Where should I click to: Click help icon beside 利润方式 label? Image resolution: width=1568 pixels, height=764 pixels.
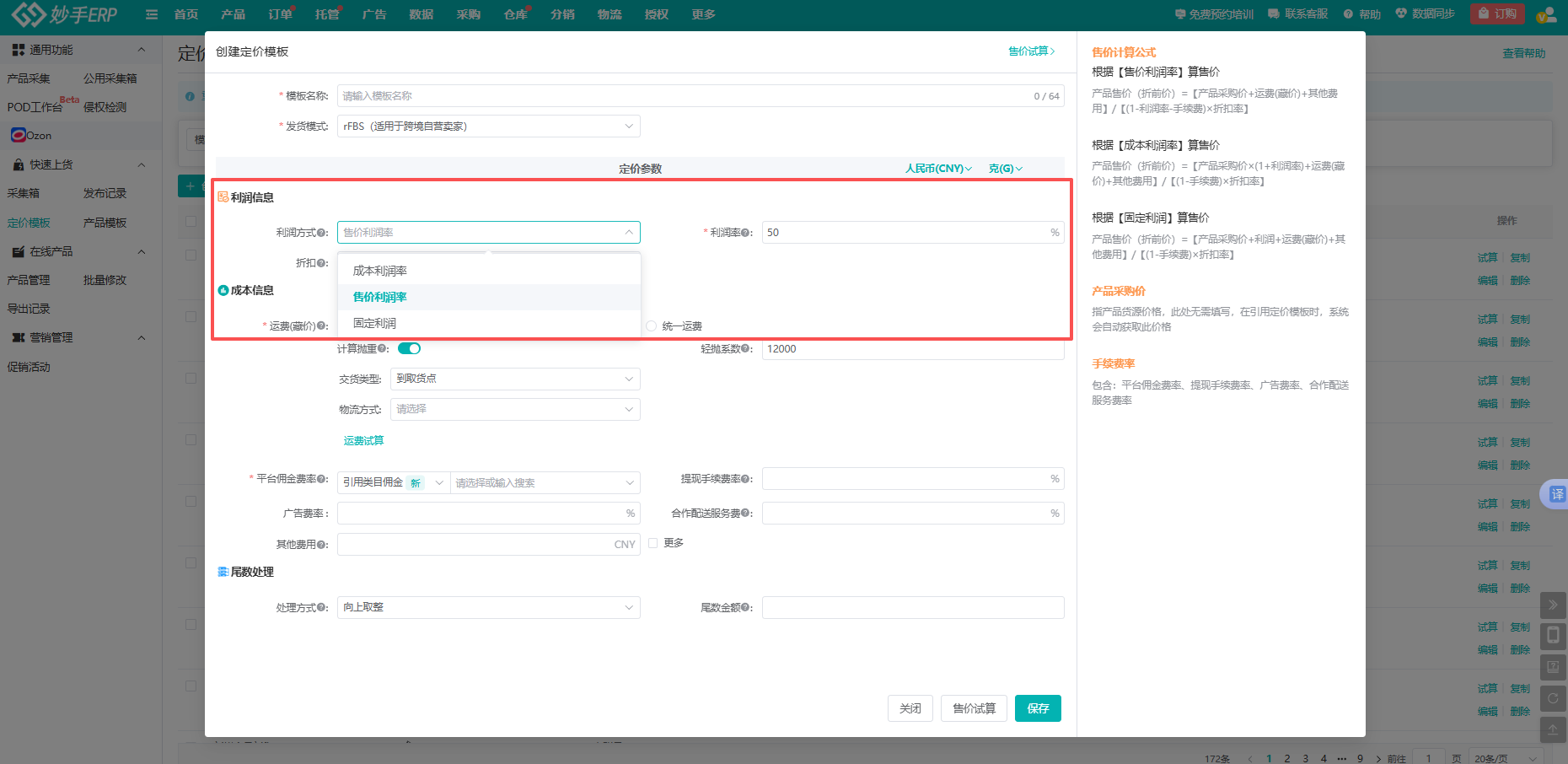(x=323, y=233)
